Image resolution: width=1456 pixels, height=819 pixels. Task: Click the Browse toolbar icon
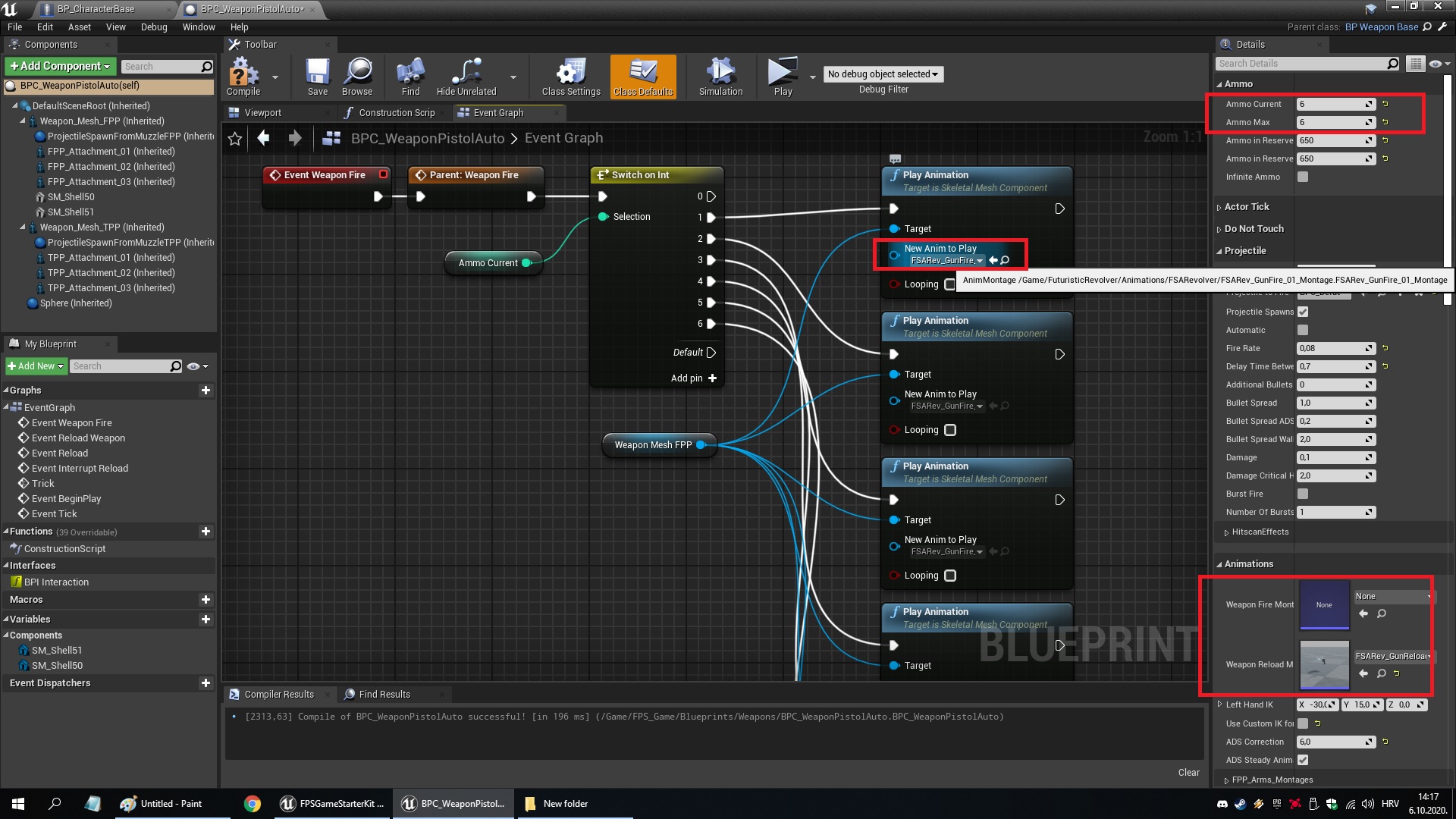(x=357, y=76)
